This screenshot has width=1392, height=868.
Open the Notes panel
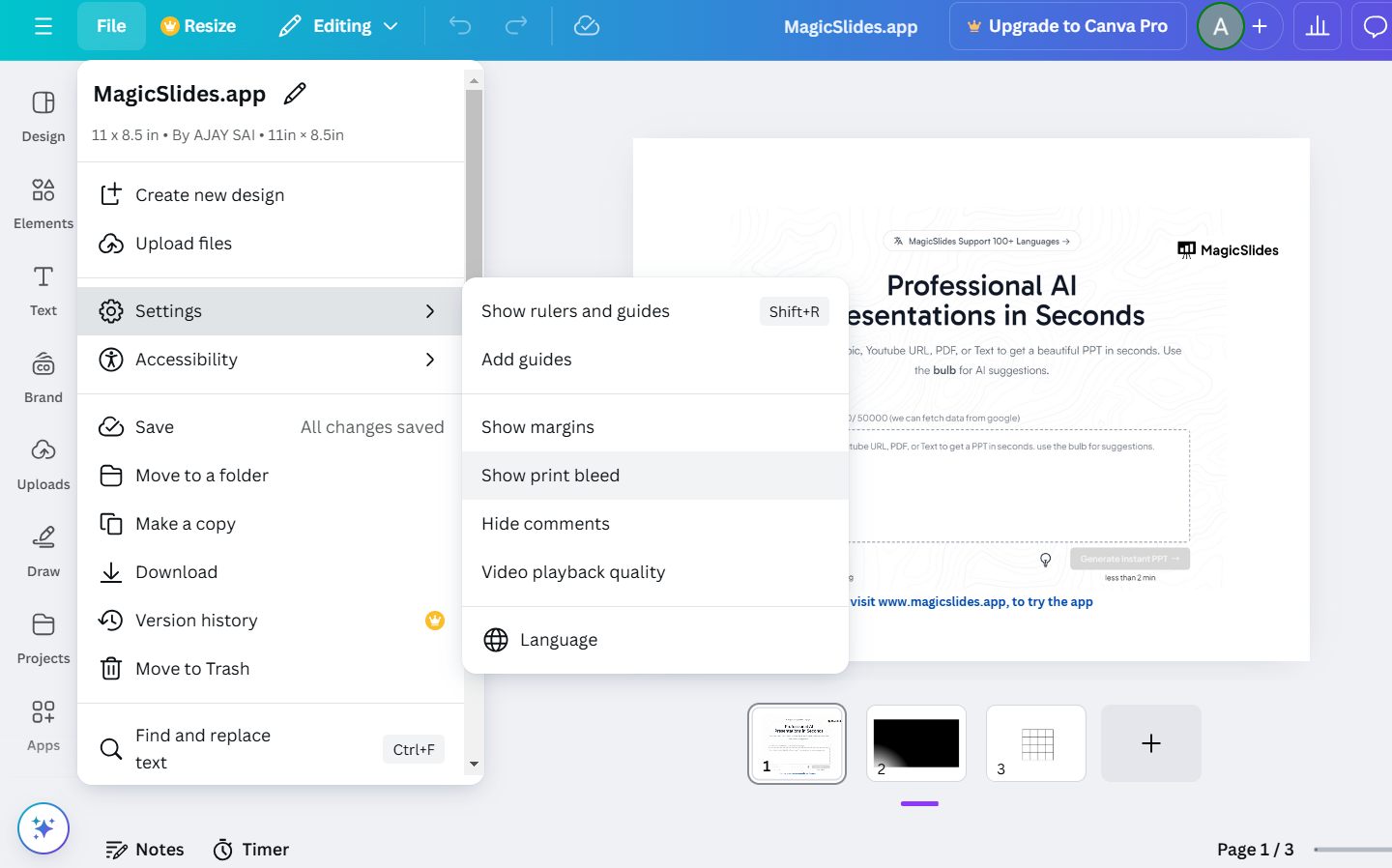(x=145, y=850)
